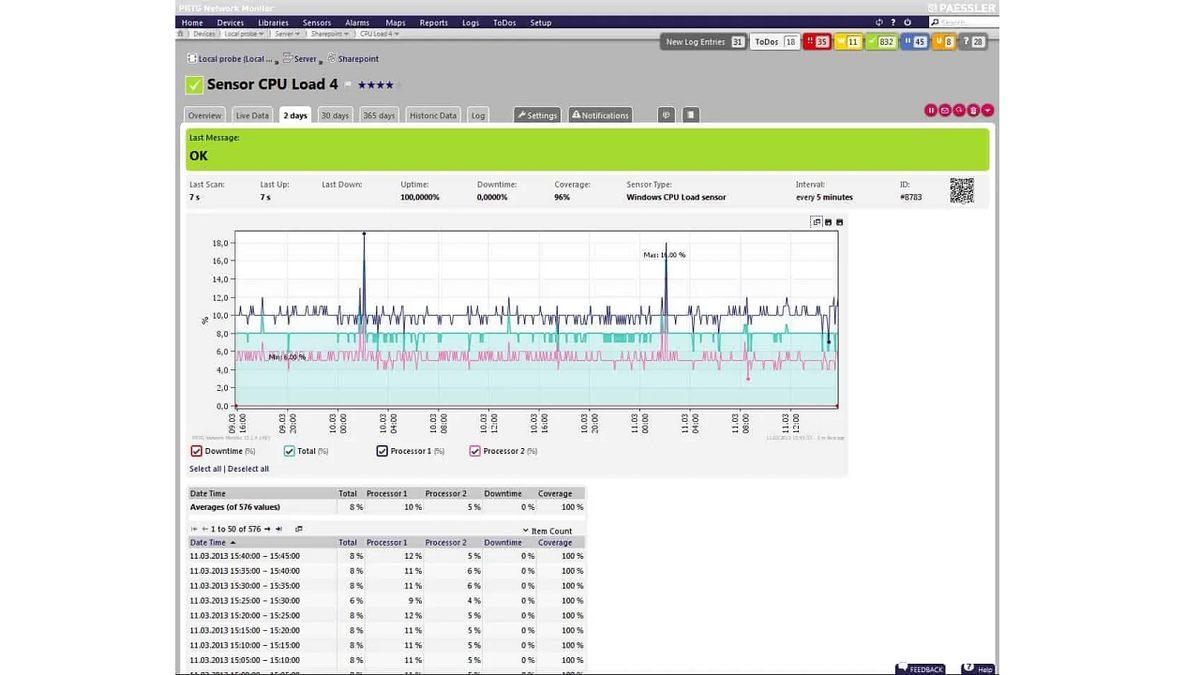Image resolution: width=1200 pixels, height=675 pixels.
Task: Switch to the 30 days tab
Action: (334, 115)
